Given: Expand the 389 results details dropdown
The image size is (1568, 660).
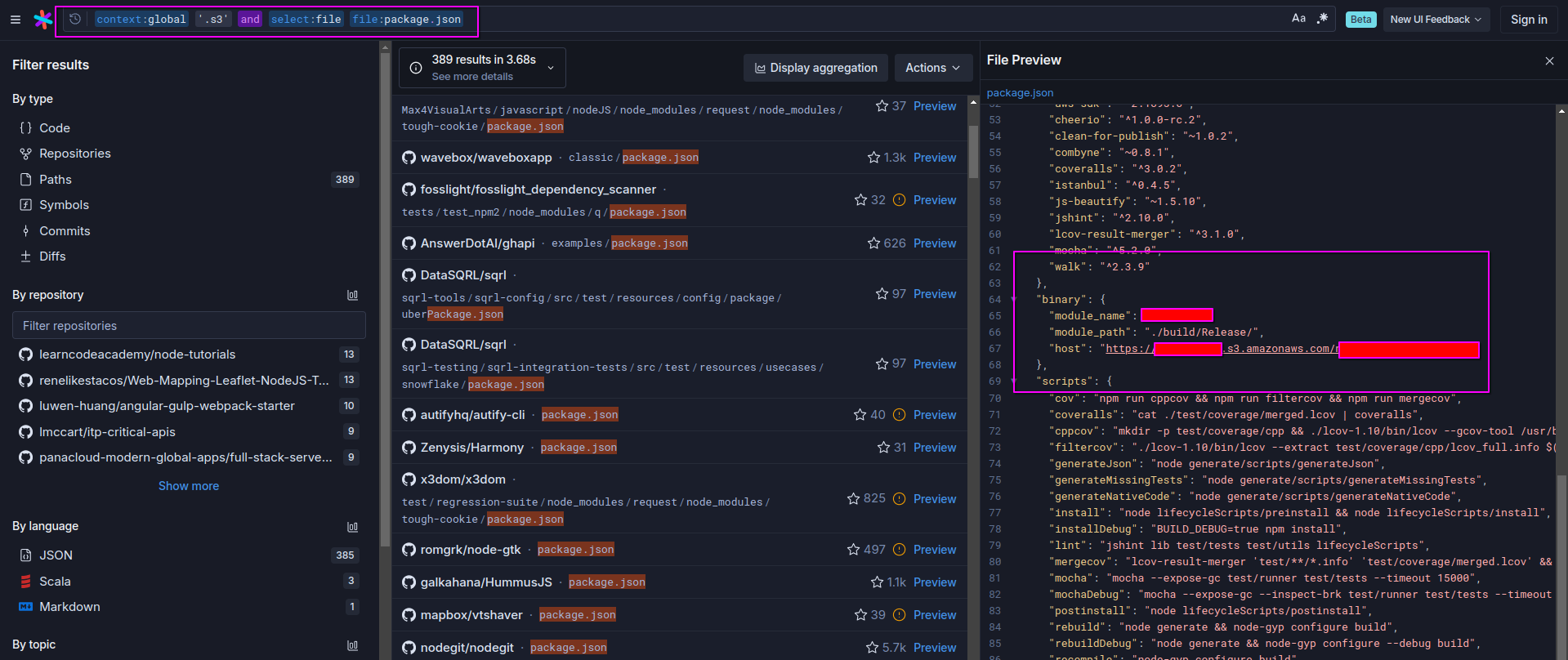Looking at the screenshot, I should (482, 68).
